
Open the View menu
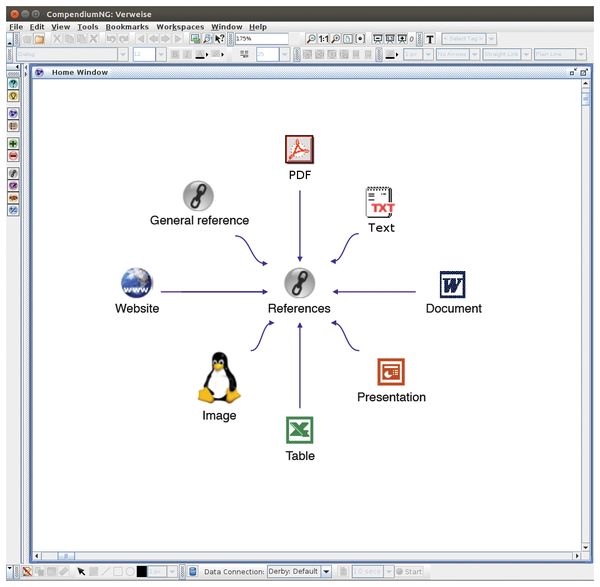[60, 27]
